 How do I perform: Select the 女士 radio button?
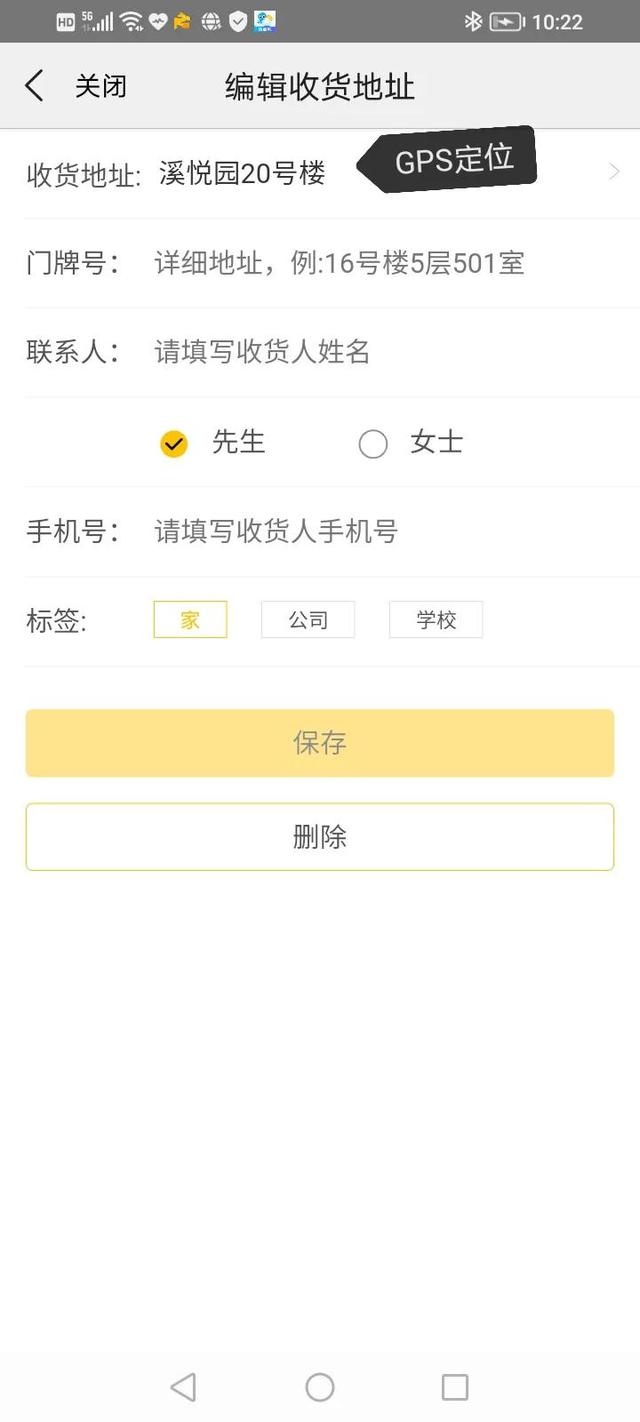373,443
